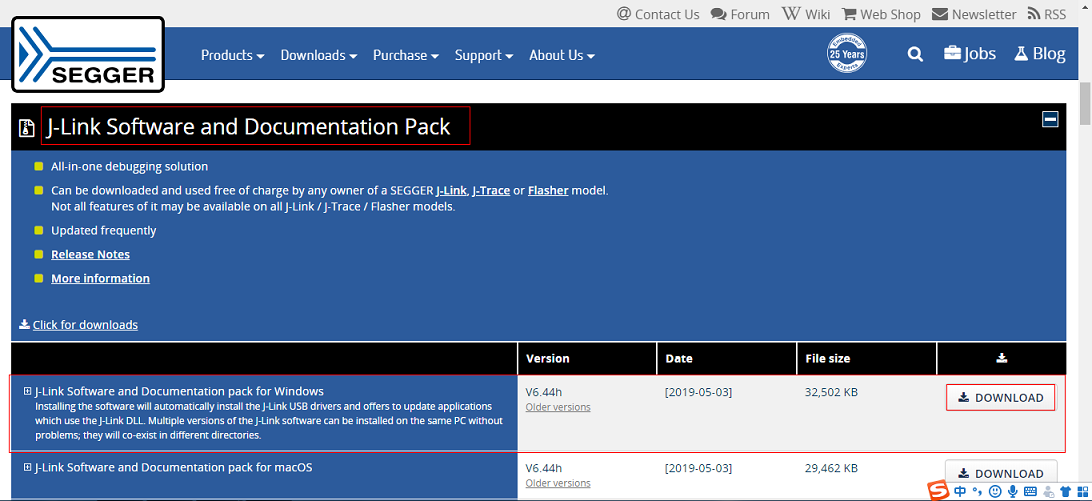Toggle the punctuation mode icon

pyautogui.click(x=977, y=491)
